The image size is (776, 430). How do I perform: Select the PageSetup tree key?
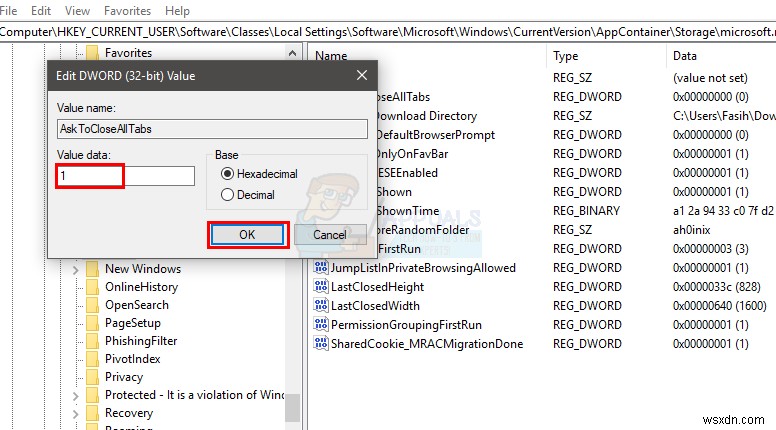[133, 323]
